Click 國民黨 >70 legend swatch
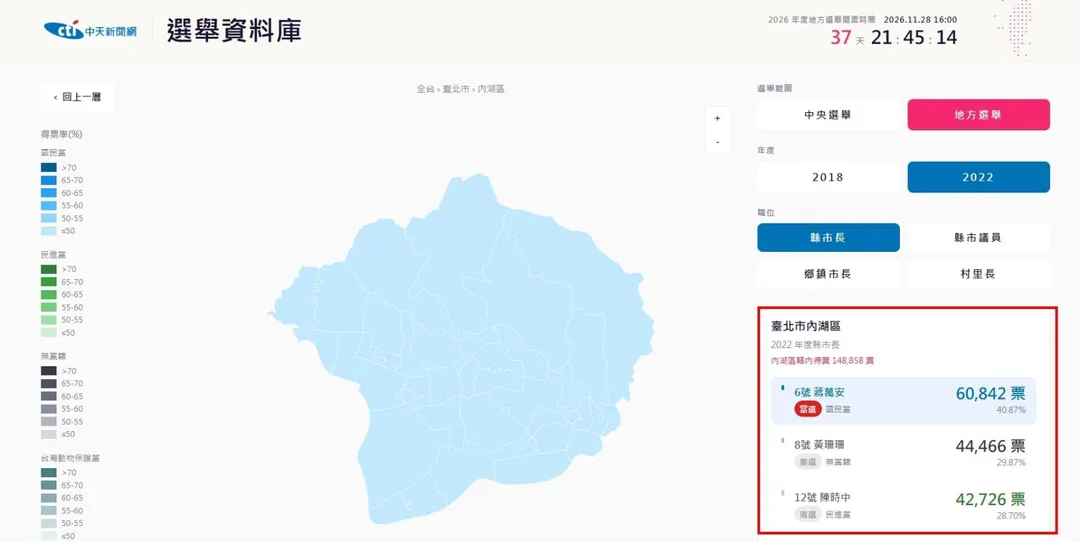Screen dimensions: 1080x542 pyautogui.click(x=48, y=167)
